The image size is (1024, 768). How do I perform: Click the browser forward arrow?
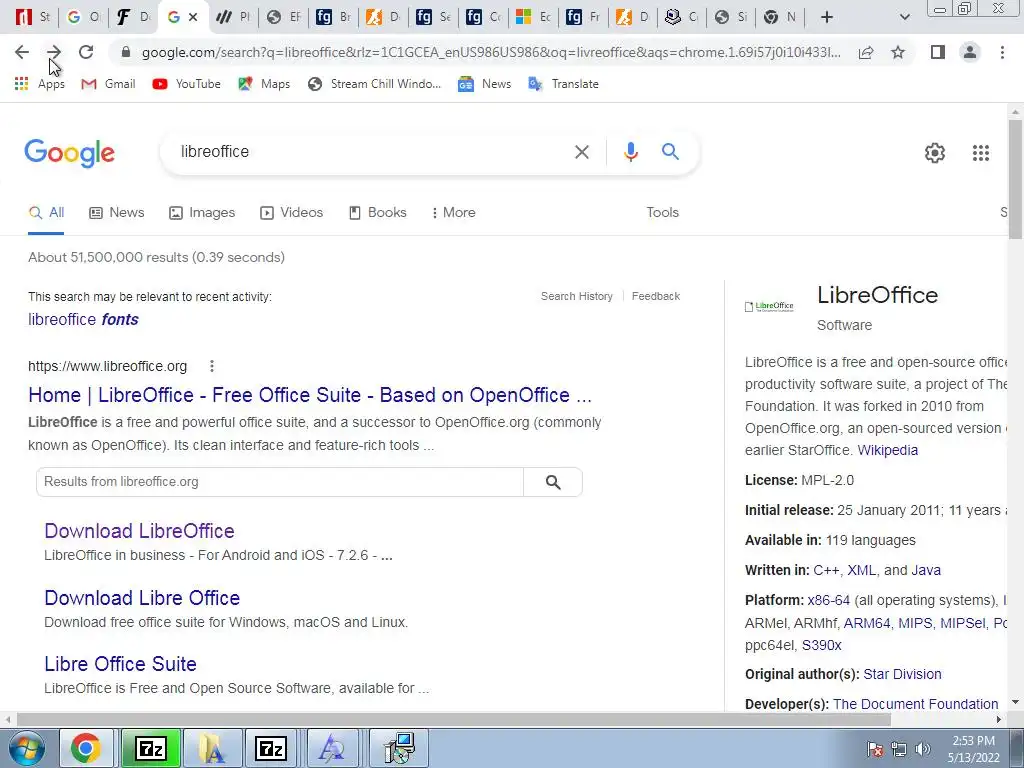pyautogui.click(x=54, y=52)
